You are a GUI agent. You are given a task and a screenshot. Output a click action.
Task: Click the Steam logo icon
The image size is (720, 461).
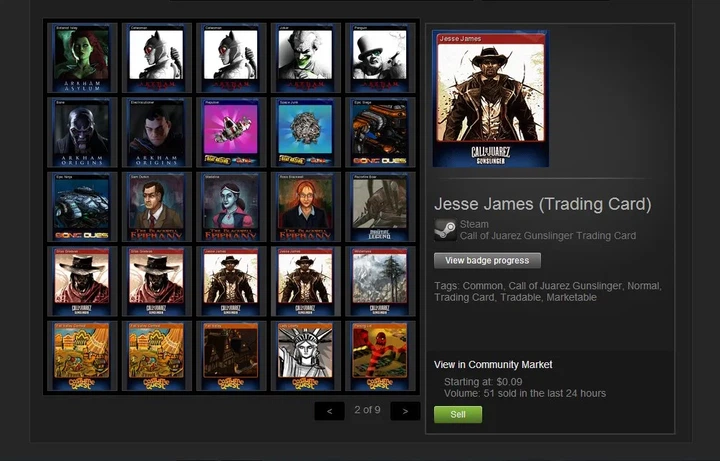tap(445, 230)
